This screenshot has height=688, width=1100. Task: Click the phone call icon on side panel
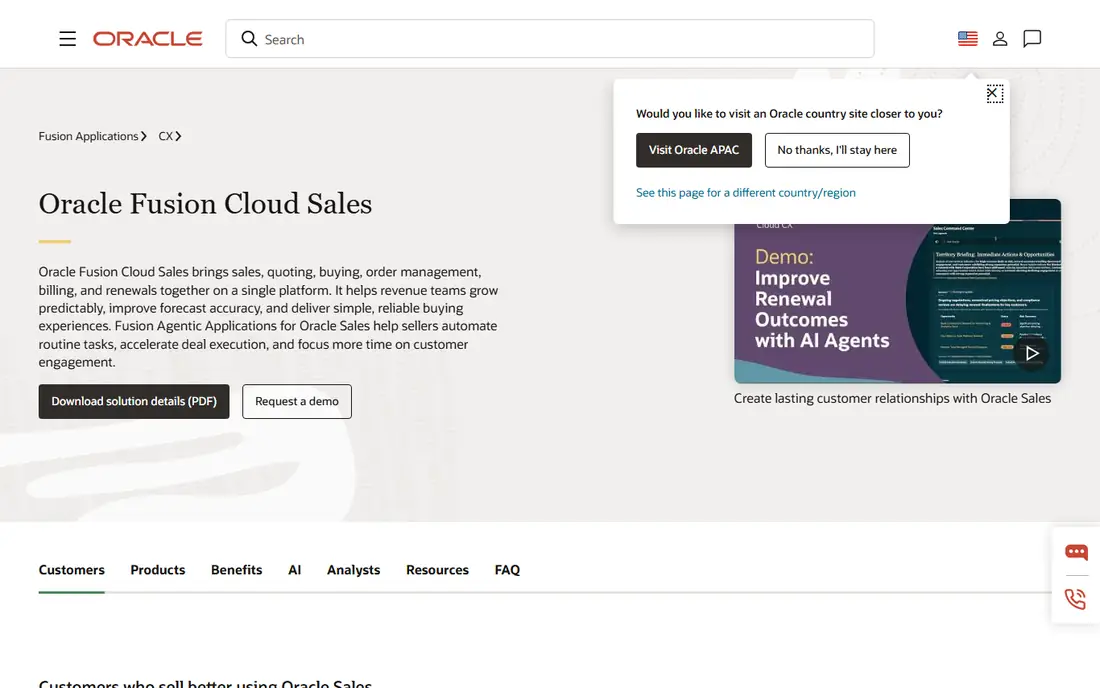pyautogui.click(x=1075, y=599)
